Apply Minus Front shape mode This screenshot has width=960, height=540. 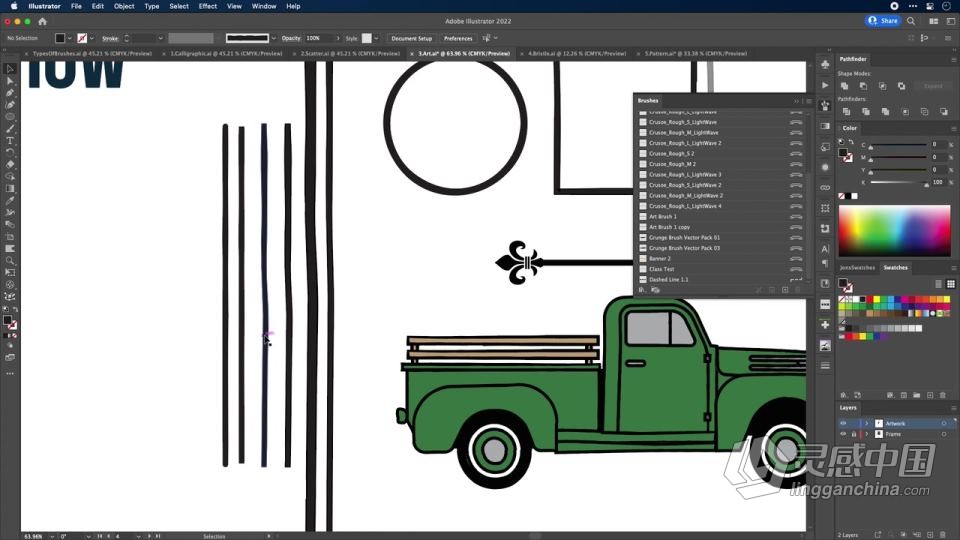pyautogui.click(x=863, y=86)
